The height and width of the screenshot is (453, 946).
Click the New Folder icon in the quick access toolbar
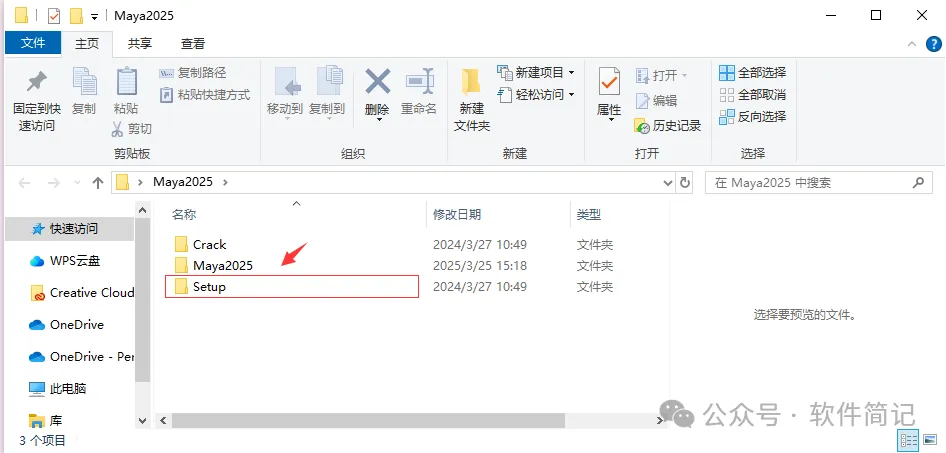tap(76, 16)
